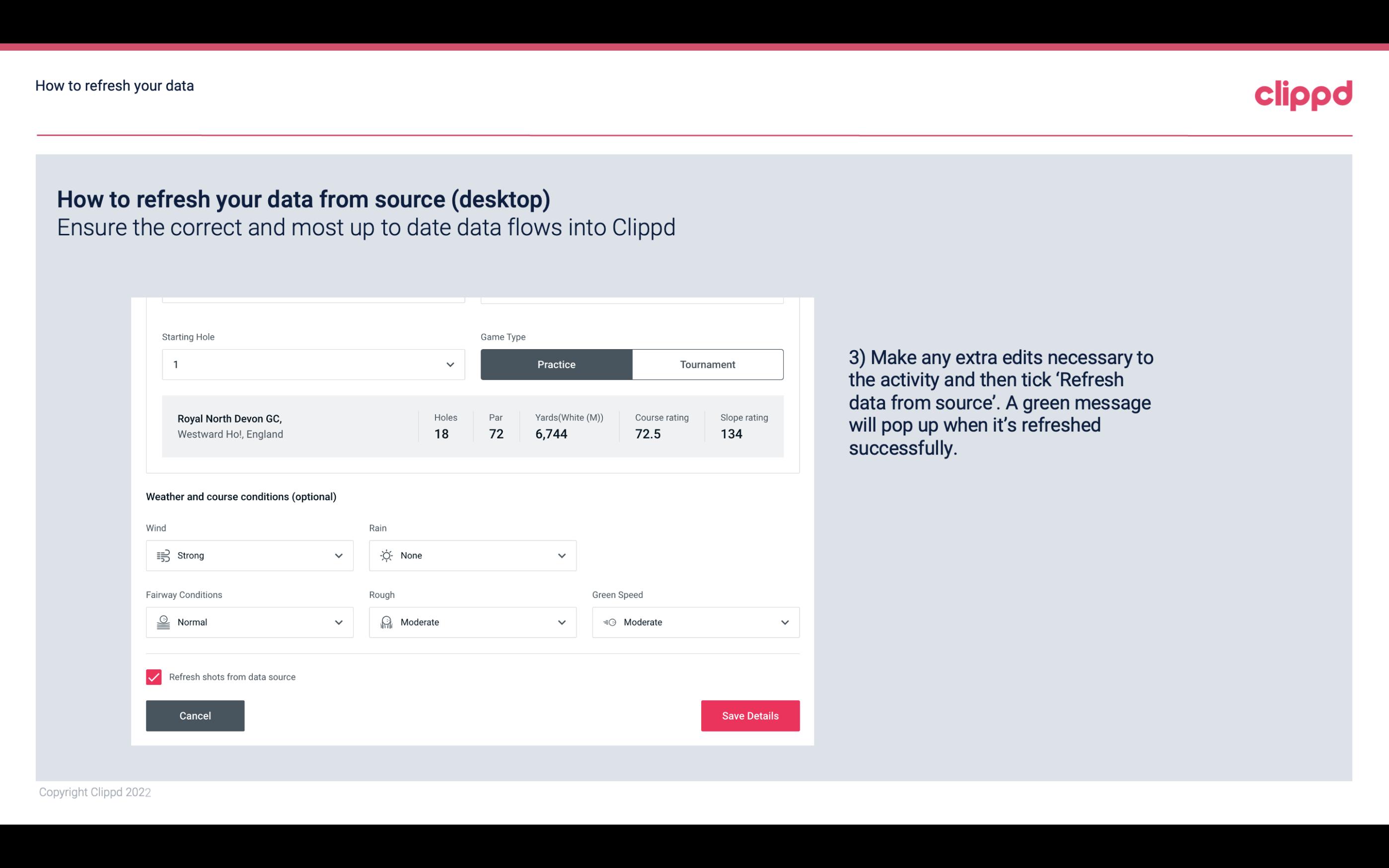Image resolution: width=1389 pixels, height=868 pixels.
Task: Click the Cancel button
Action: coord(195,715)
